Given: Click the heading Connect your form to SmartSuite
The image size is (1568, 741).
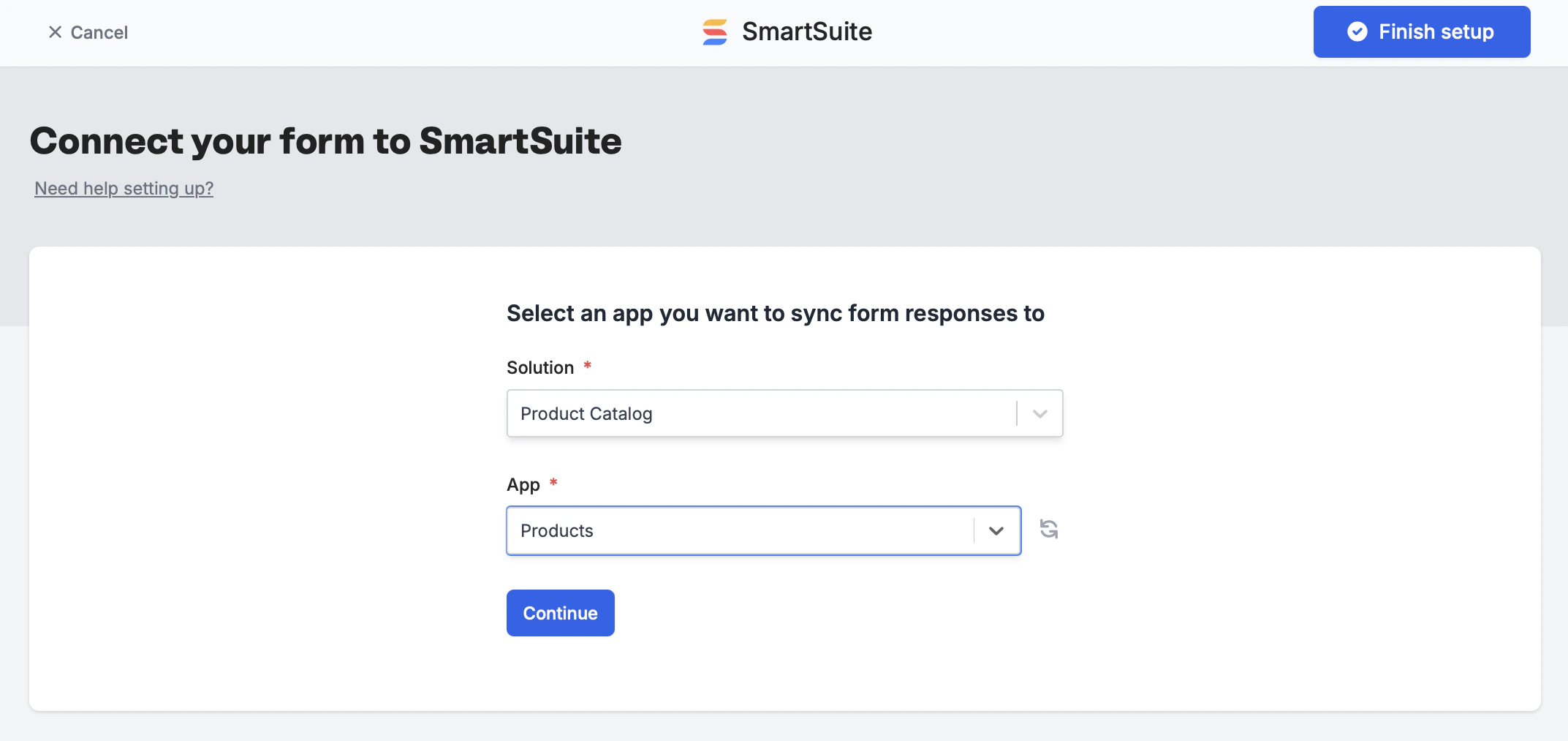Looking at the screenshot, I should (x=325, y=141).
